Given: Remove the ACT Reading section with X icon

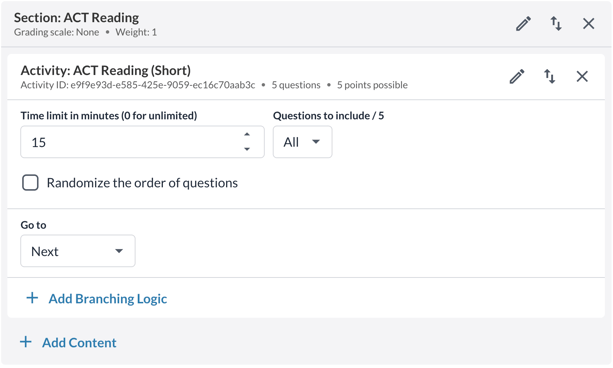Looking at the screenshot, I should (x=588, y=23).
